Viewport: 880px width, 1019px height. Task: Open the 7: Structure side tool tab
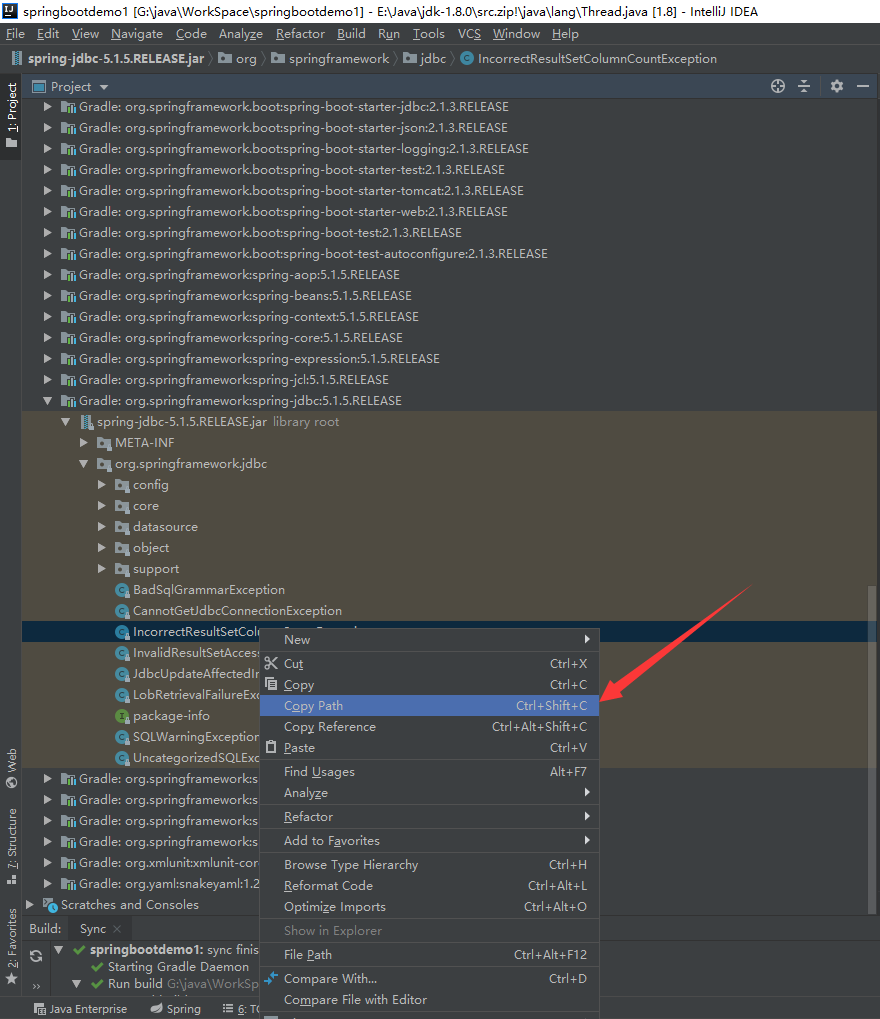pos(12,846)
